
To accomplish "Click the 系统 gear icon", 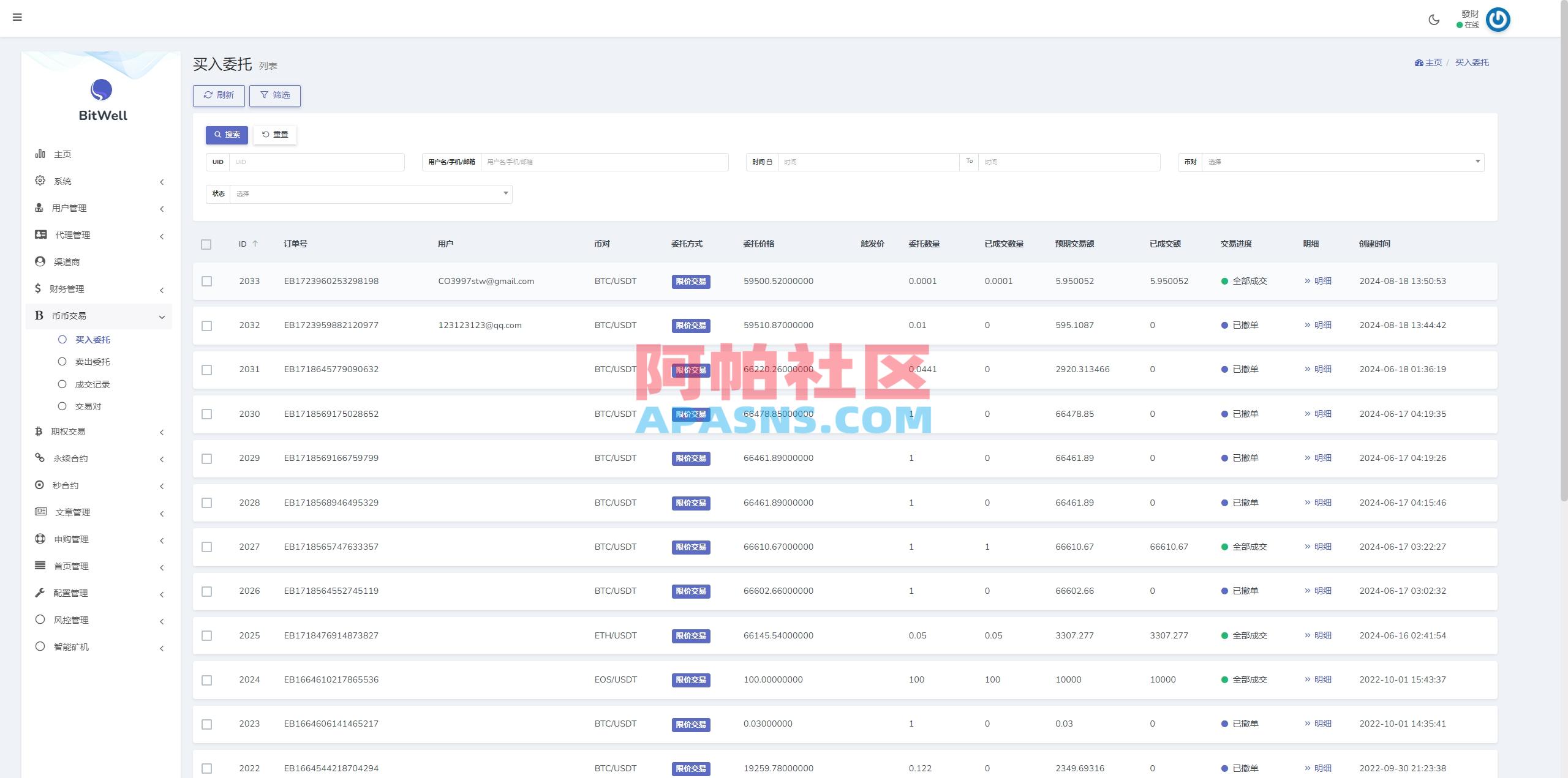I will [40, 181].
